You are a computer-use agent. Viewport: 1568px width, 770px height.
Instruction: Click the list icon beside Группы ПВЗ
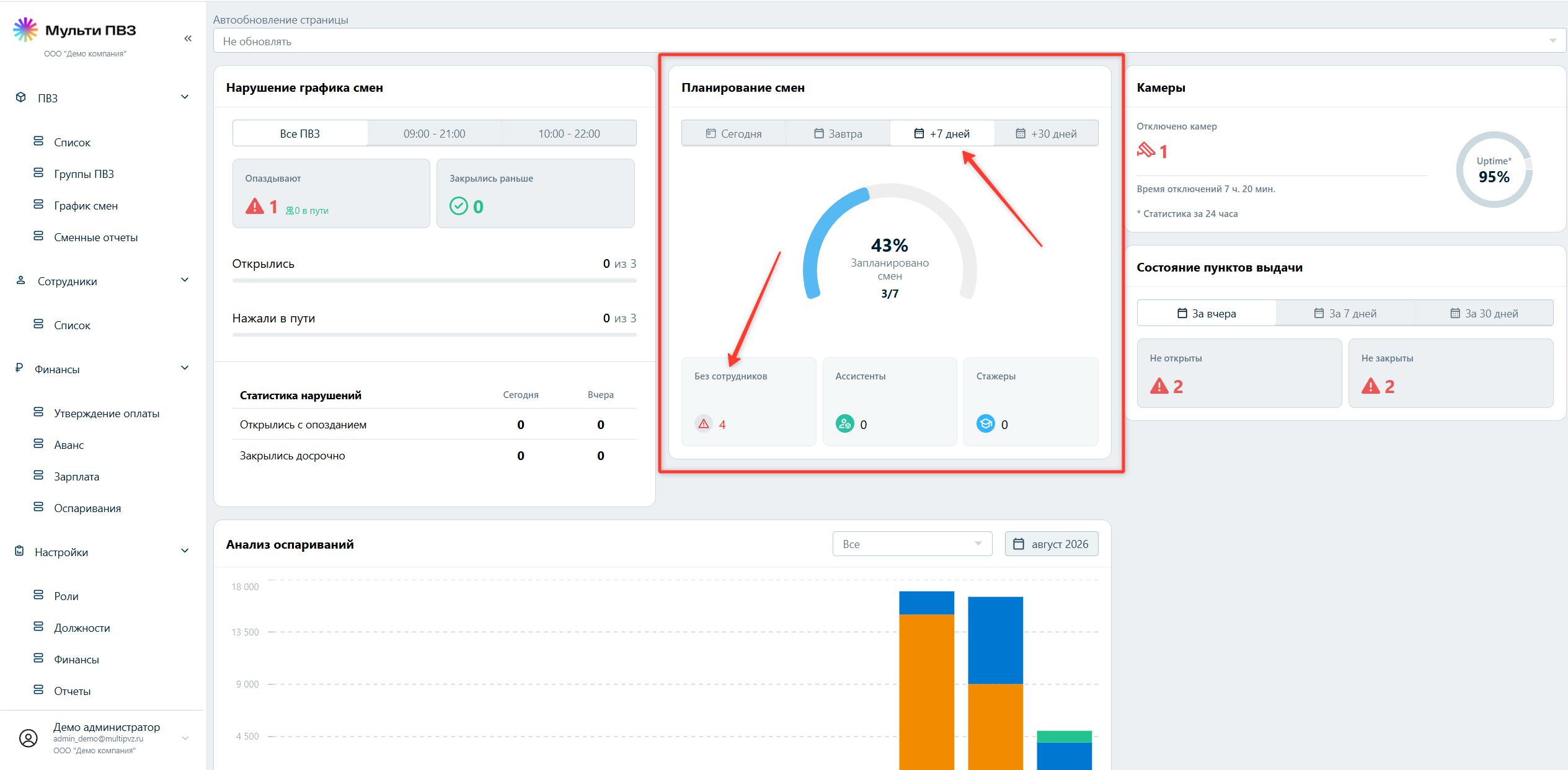[x=38, y=173]
